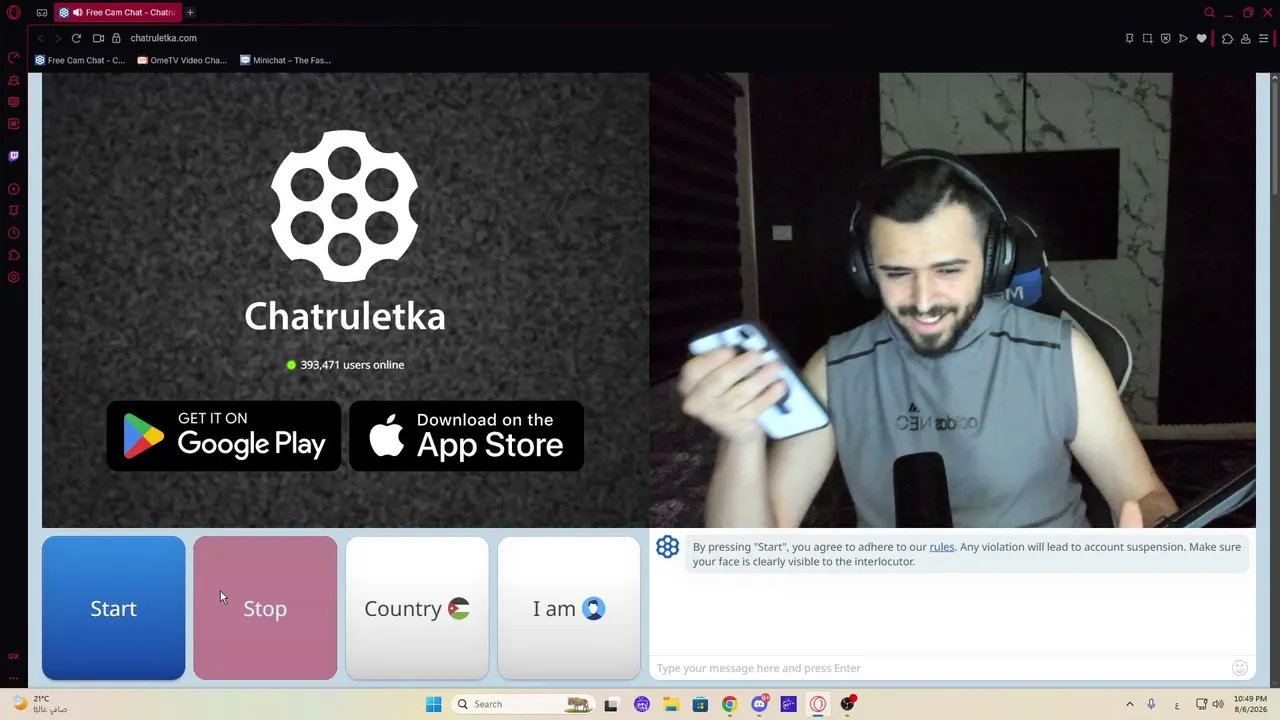Screen dimensions: 1280x720
Task: Click the Stop chat button
Action: click(265, 608)
